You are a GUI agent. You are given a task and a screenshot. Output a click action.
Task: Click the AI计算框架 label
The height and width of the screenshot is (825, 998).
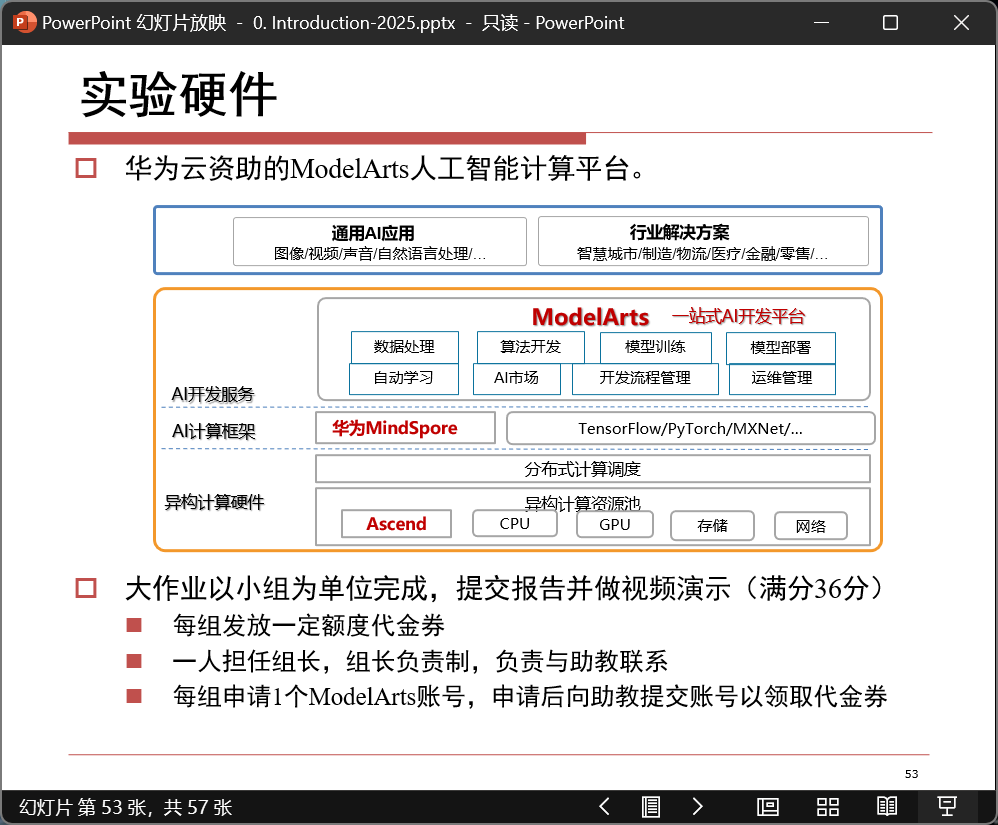[214, 432]
